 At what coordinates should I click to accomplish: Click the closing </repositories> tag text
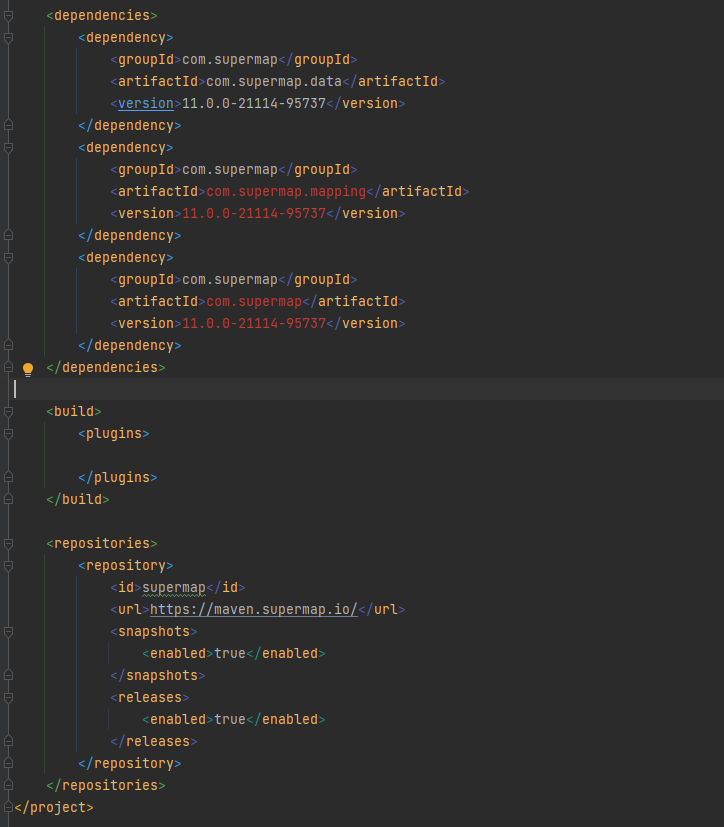(106, 785)
